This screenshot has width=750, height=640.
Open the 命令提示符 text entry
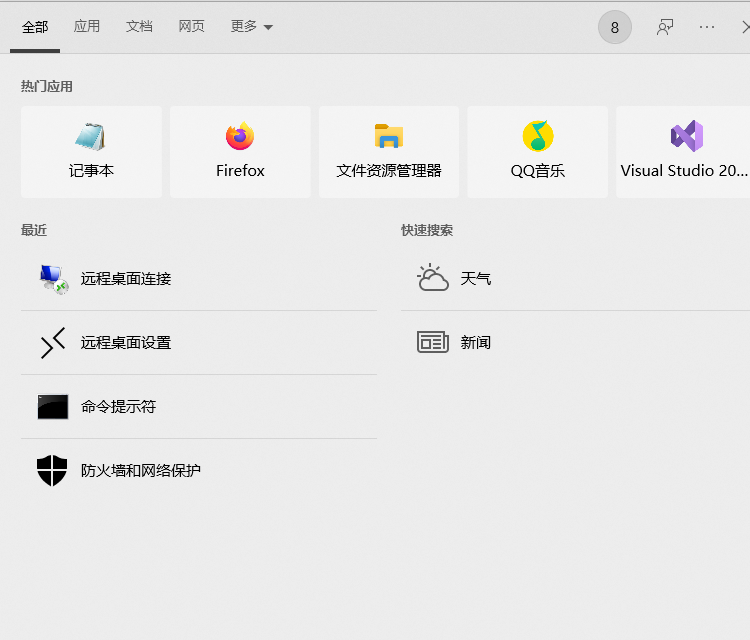pyautogui.click(x=118, y=407)
